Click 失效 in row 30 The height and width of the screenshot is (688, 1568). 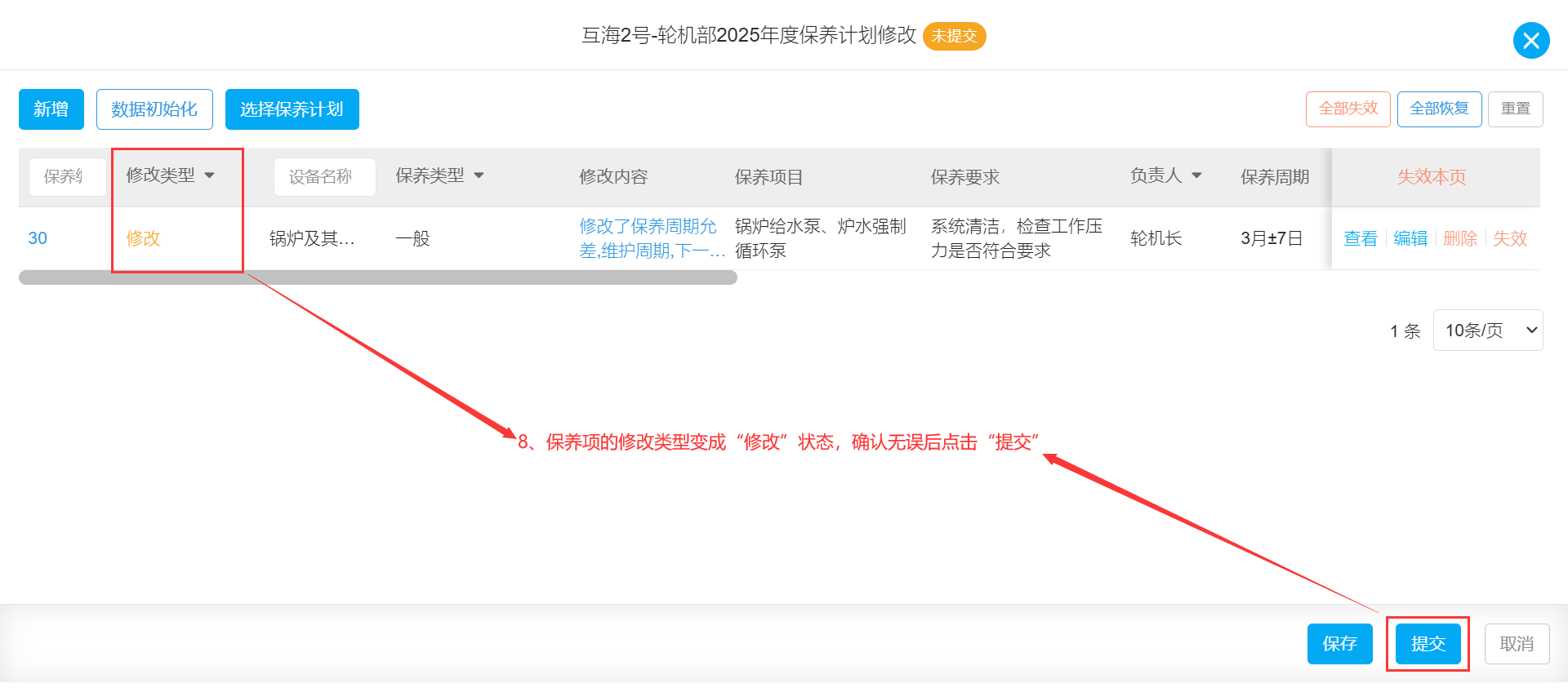tap(1510, 238)
